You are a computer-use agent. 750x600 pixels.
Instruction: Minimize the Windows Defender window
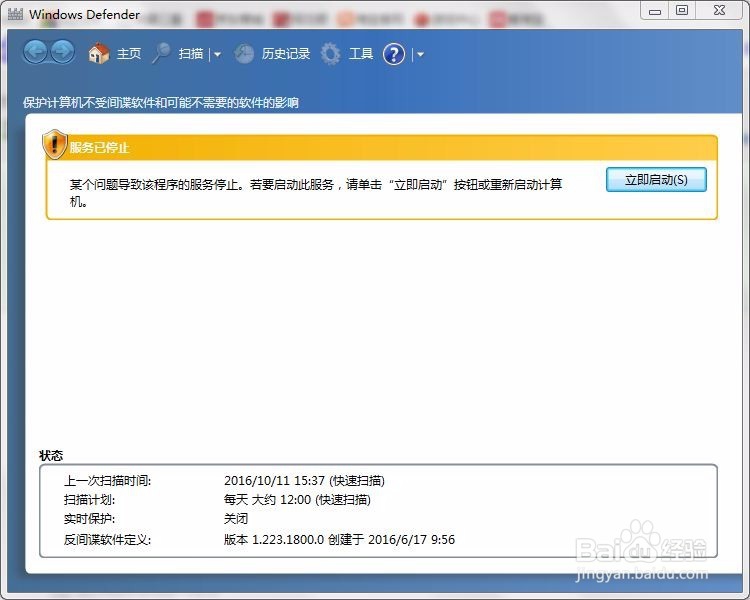click(655, 10)
